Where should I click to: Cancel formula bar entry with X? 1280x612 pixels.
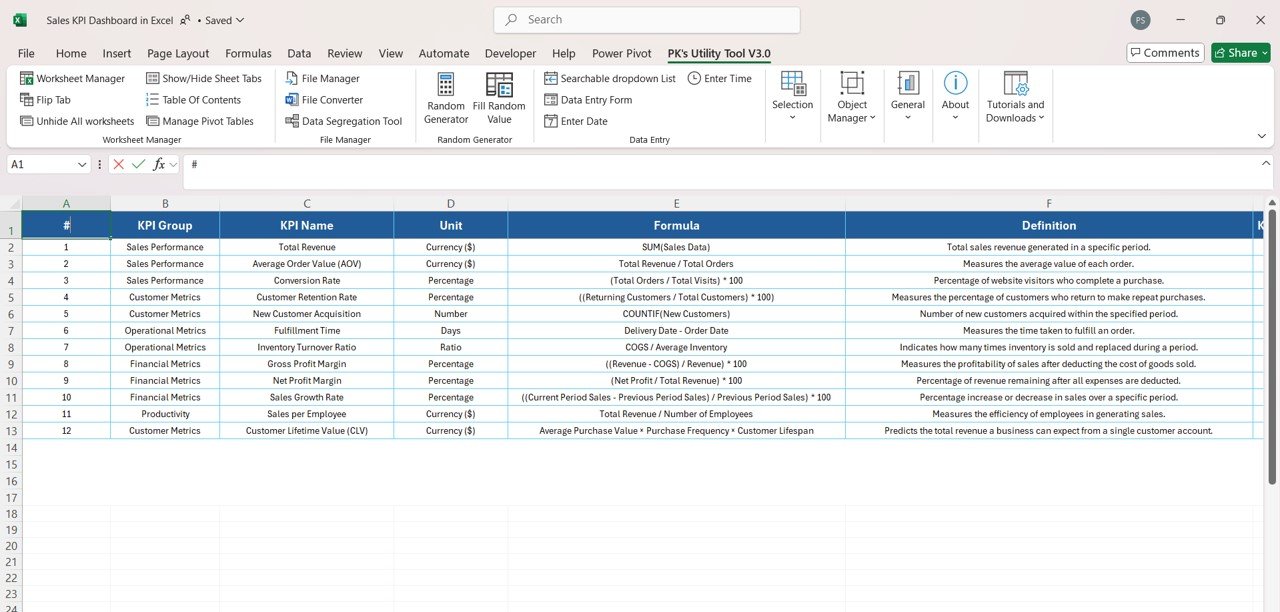(x=119, y=164)
